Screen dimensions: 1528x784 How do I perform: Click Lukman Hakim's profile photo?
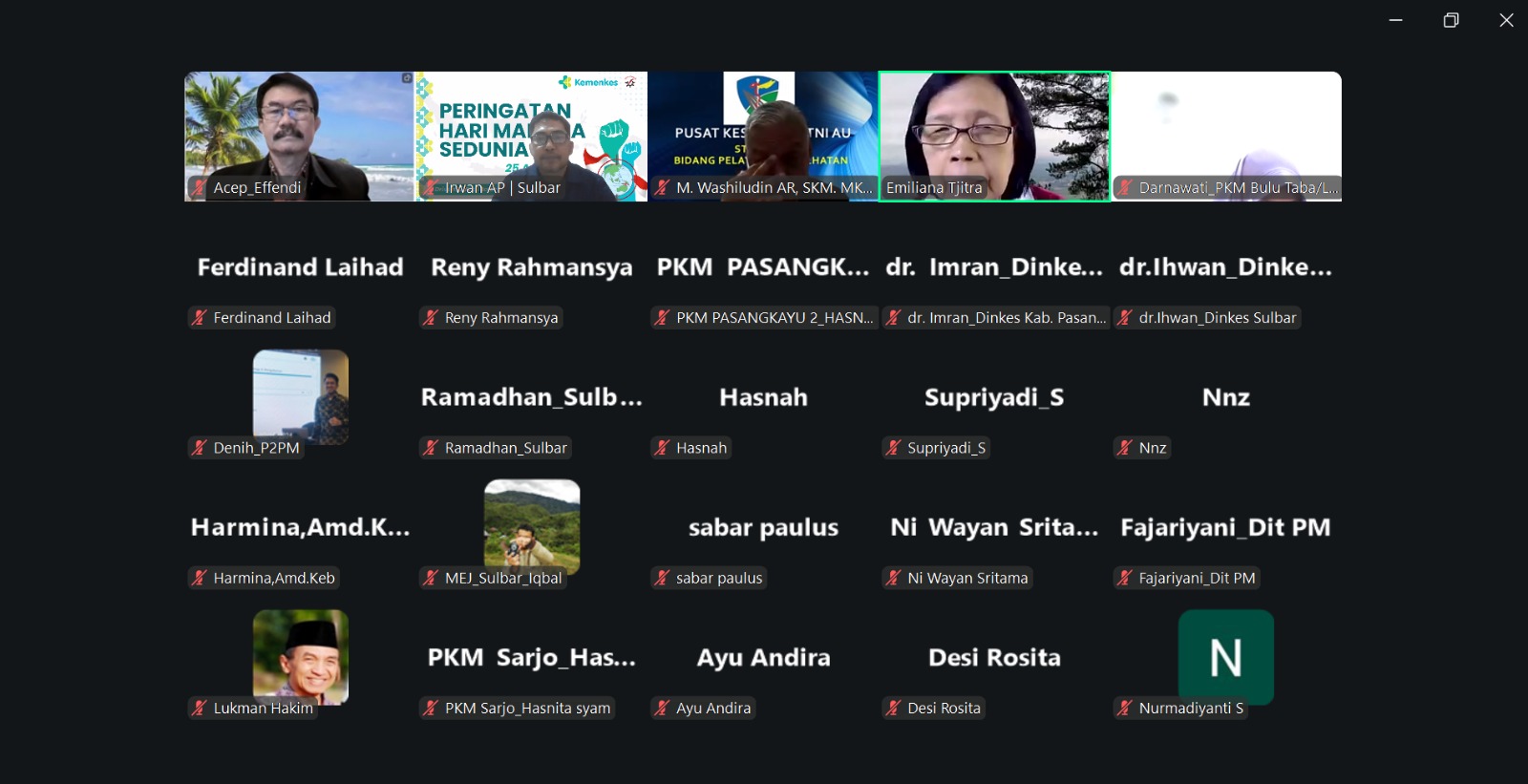pos(300,655)
